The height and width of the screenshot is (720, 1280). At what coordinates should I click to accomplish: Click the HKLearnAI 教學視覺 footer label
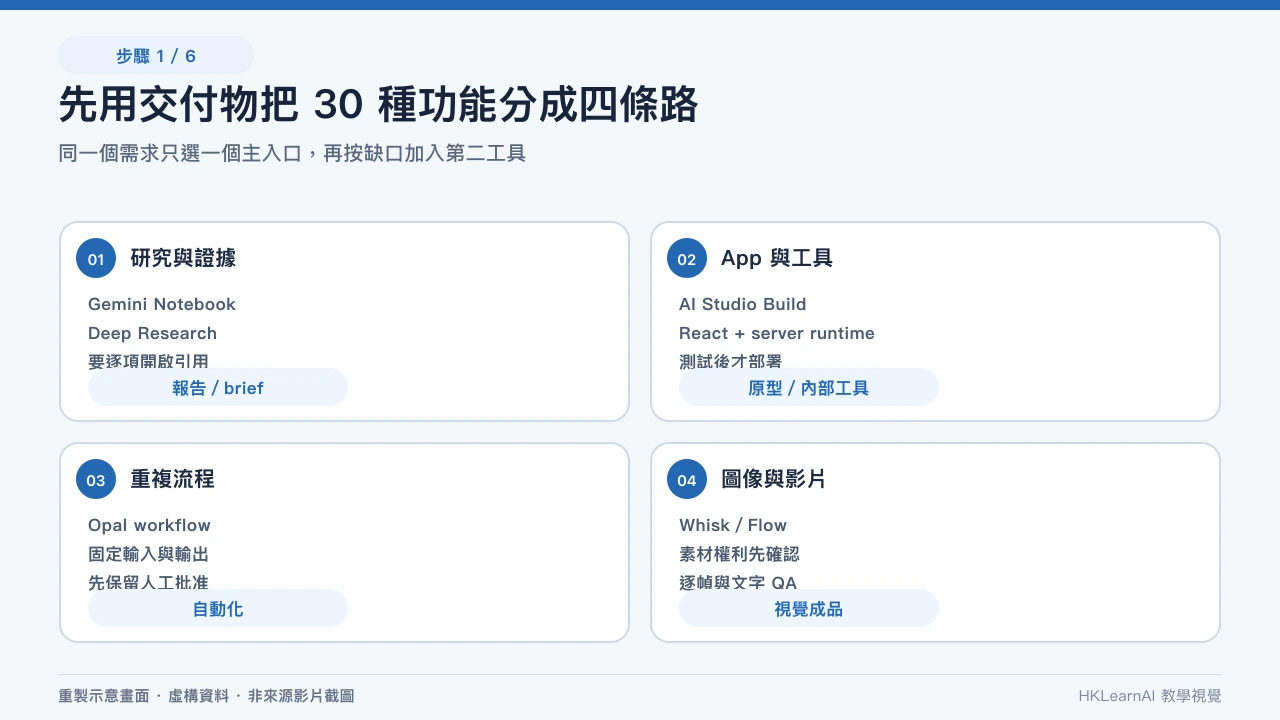(1150, 696)
